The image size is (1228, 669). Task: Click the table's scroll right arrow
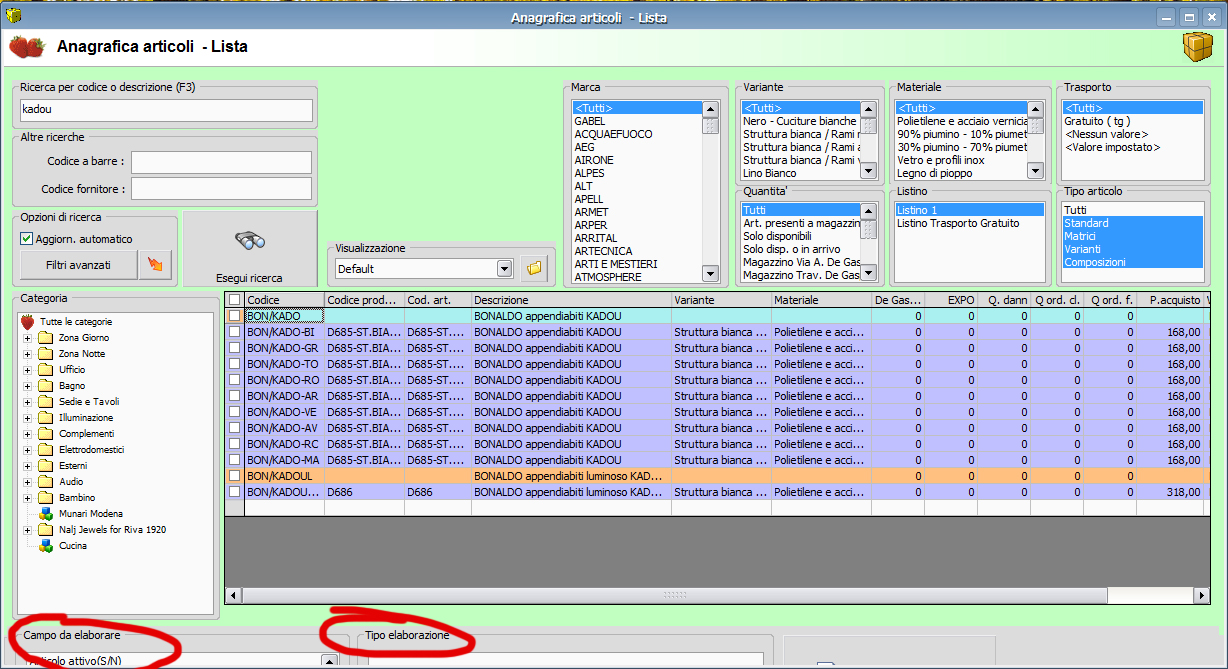coord(1203,595)
